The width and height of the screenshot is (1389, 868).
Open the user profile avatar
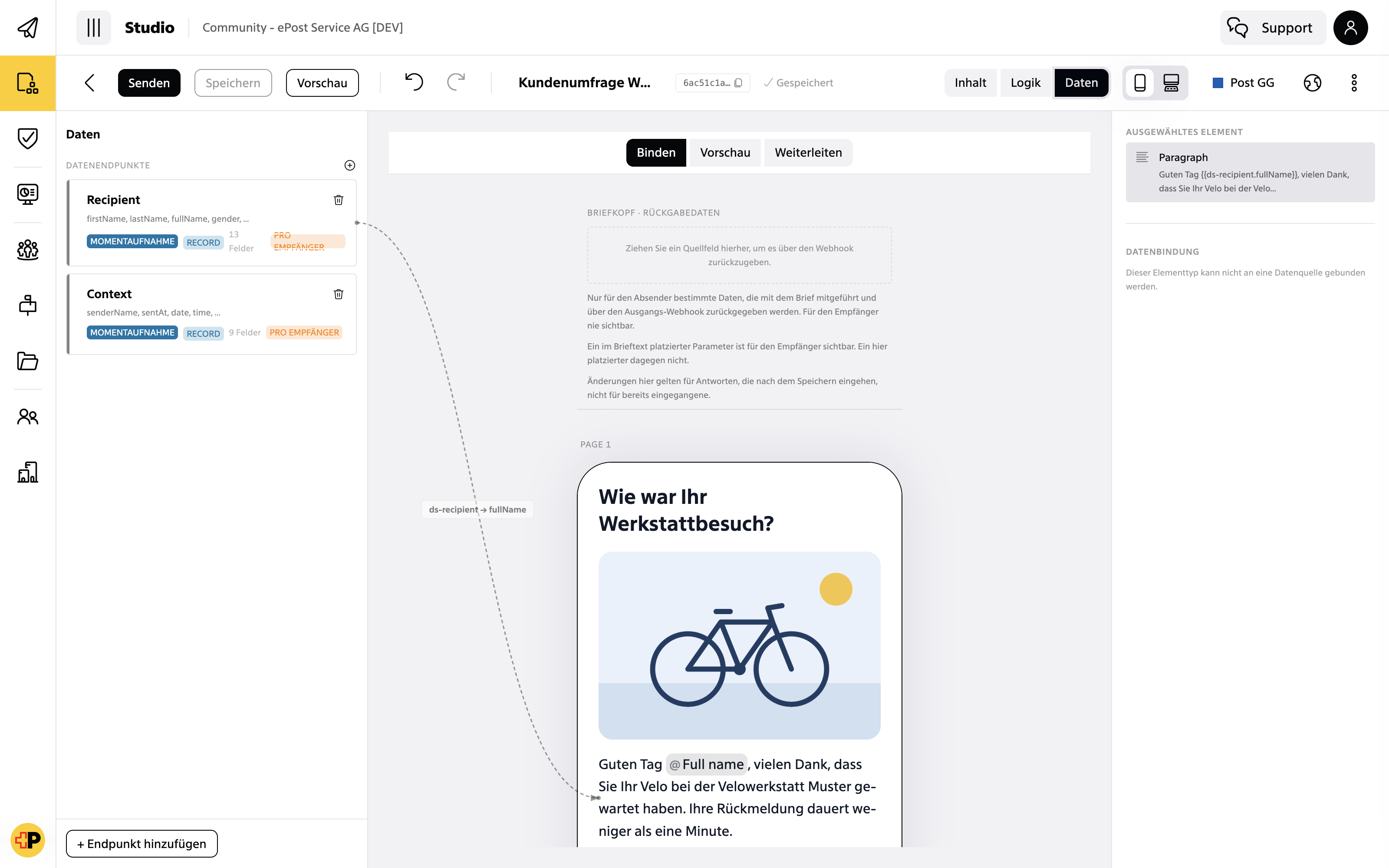1350,27
